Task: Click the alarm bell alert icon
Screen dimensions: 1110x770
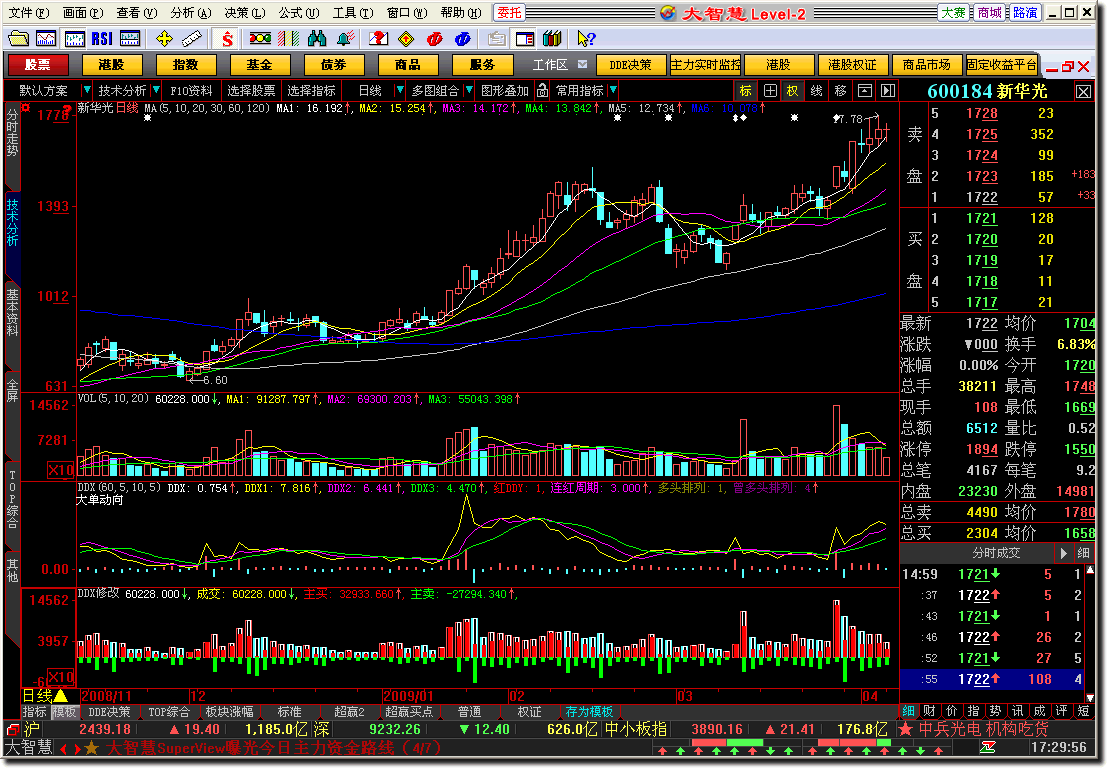Action: coord(345,39)
